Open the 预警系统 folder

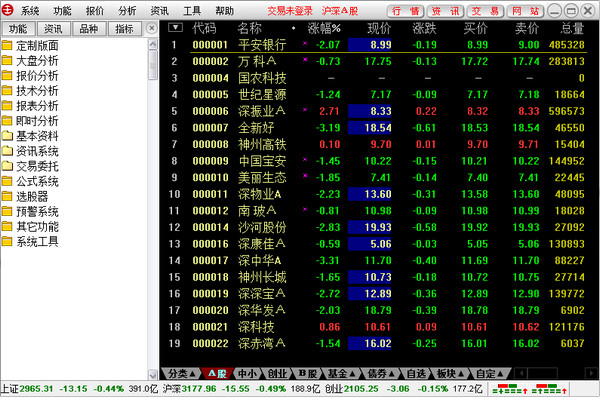[30, 212]
